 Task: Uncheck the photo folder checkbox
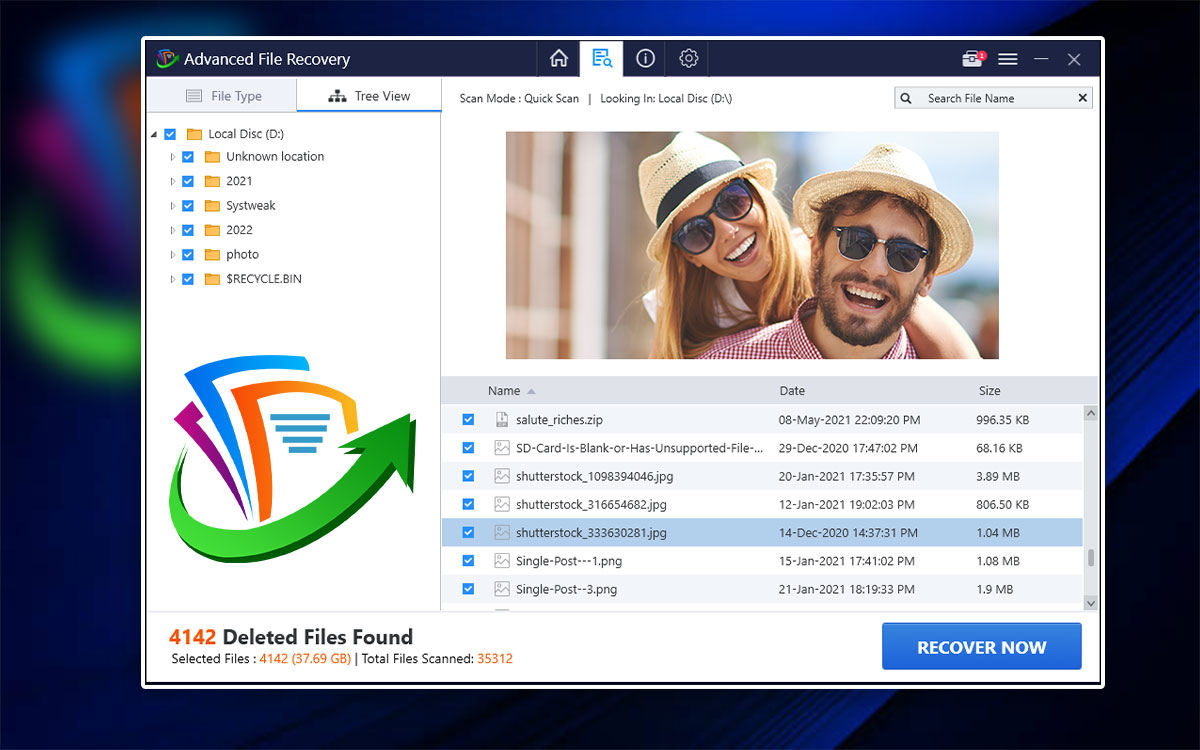click(187, 254)
